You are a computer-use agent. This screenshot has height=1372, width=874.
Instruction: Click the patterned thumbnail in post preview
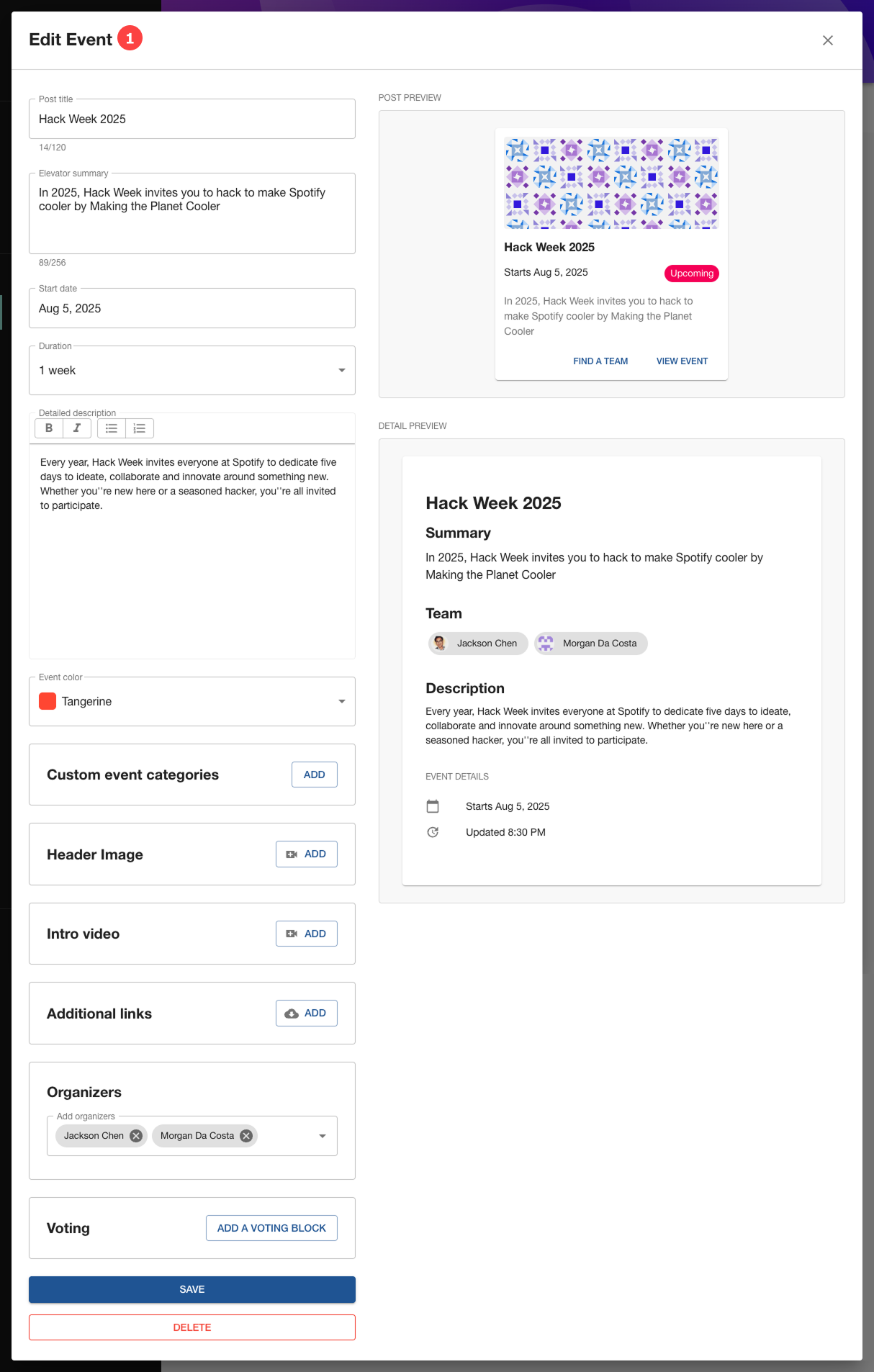point(612,184)
